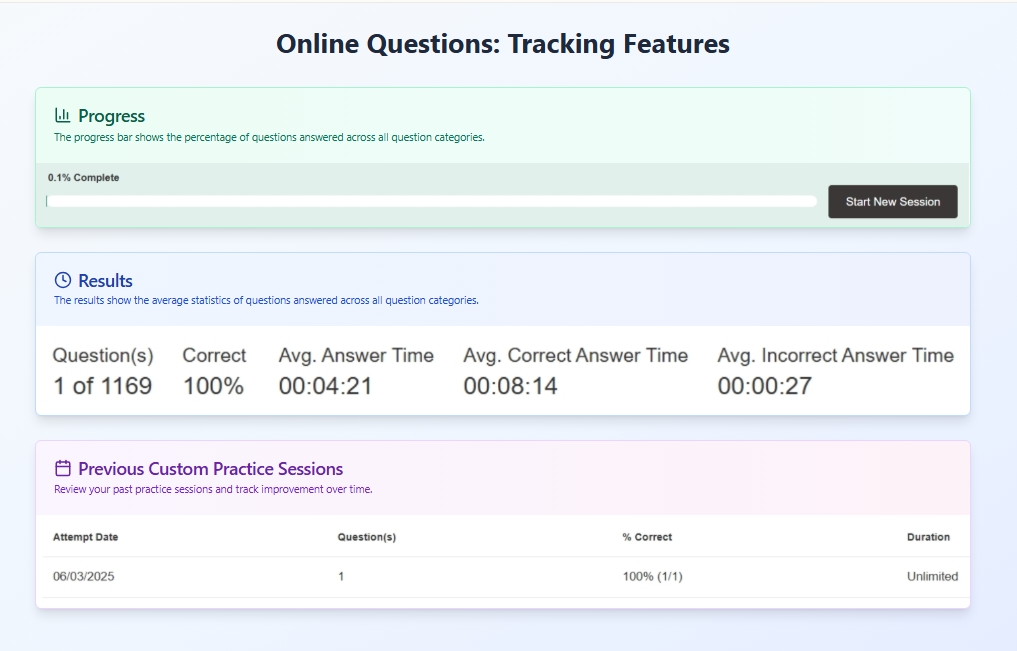Click the 00:00:27 incorrect answer time
This screenshot has height=651, width=1017.
point(765,386)
